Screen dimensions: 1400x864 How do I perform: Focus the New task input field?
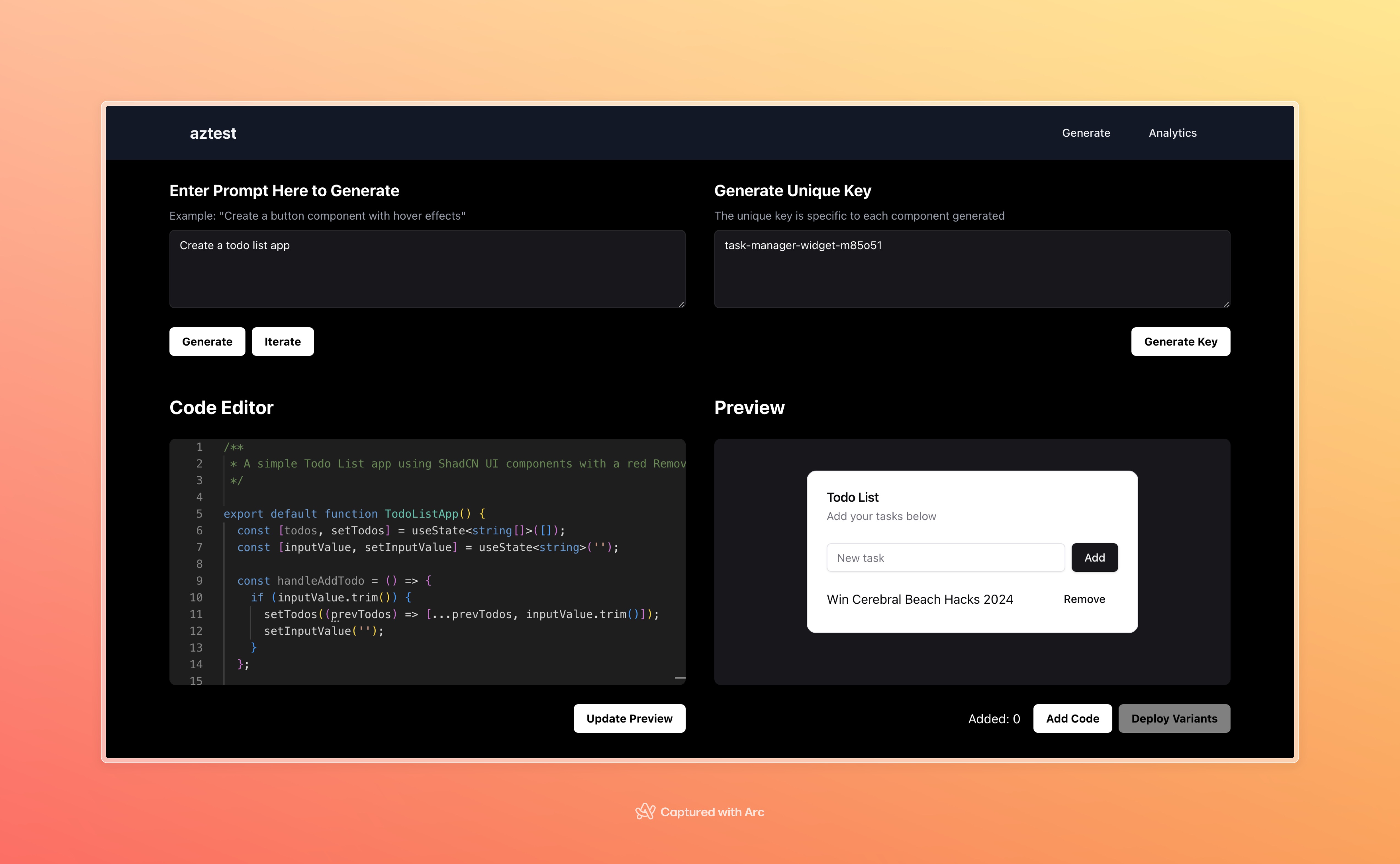[x=945, y=557]
